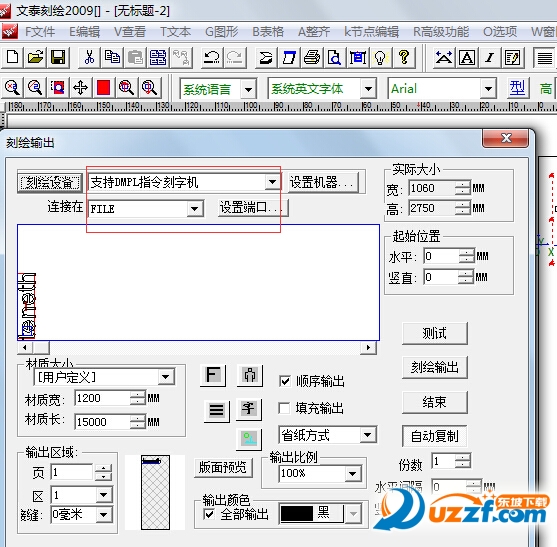Click the 自动复制 button
Image resolution: width=557 pixels, height=547 pixels.
[434, 436]
